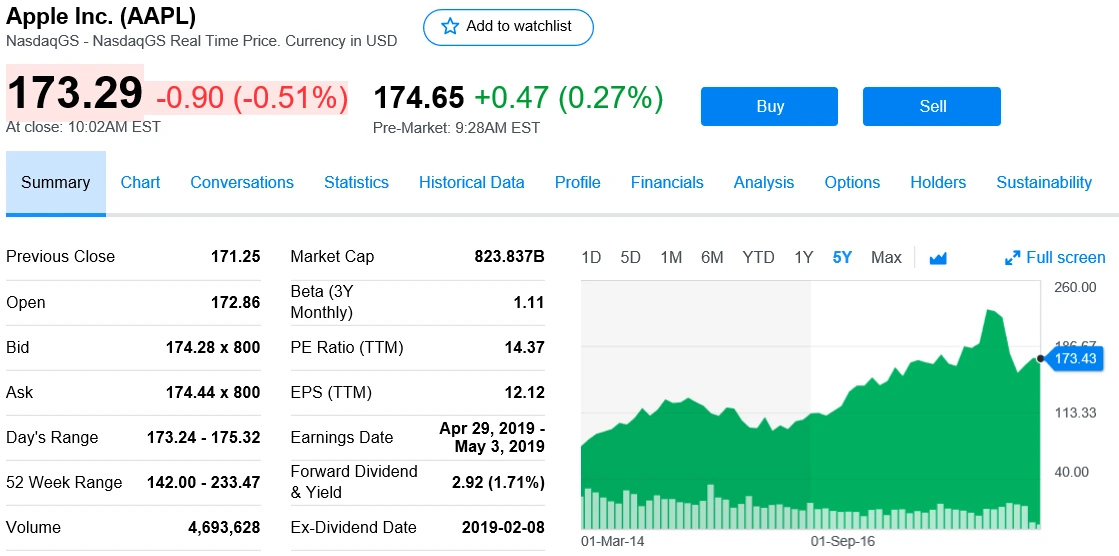Click the Full screen expand arrows icon
The height and width of the screenshot is (556, 1119).
(x=1012, y=258)
